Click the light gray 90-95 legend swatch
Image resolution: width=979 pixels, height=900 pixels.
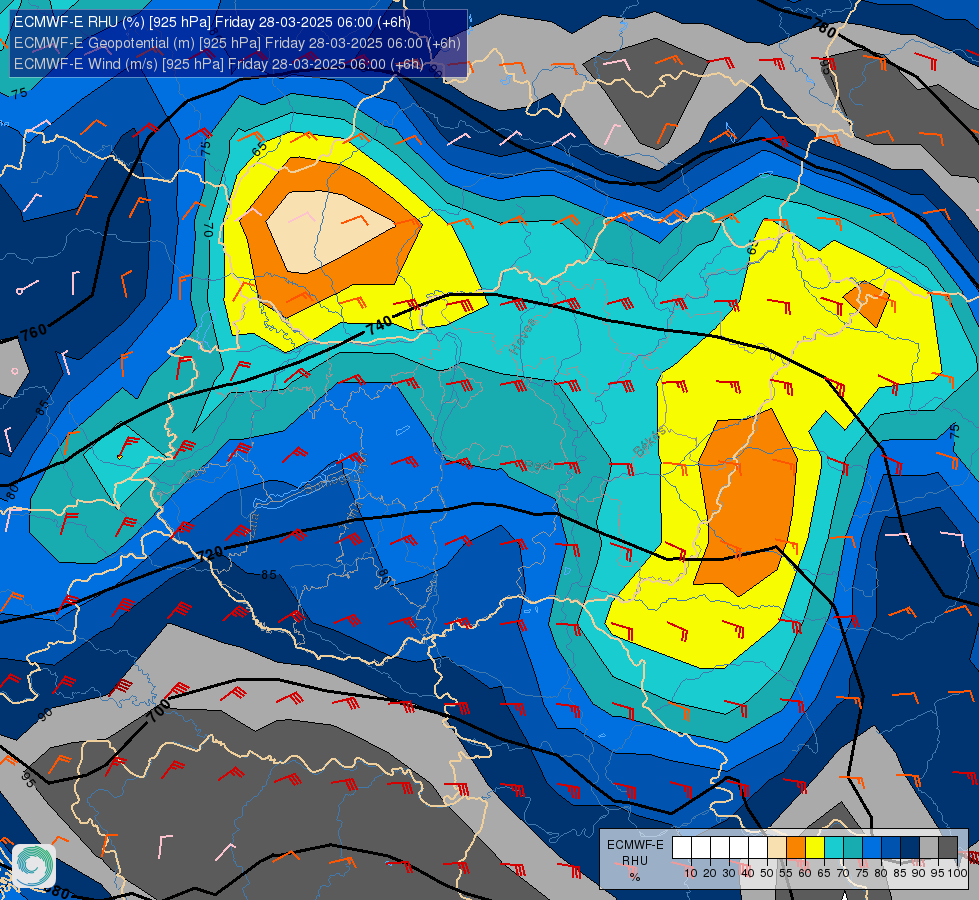(x=929, y=848)
